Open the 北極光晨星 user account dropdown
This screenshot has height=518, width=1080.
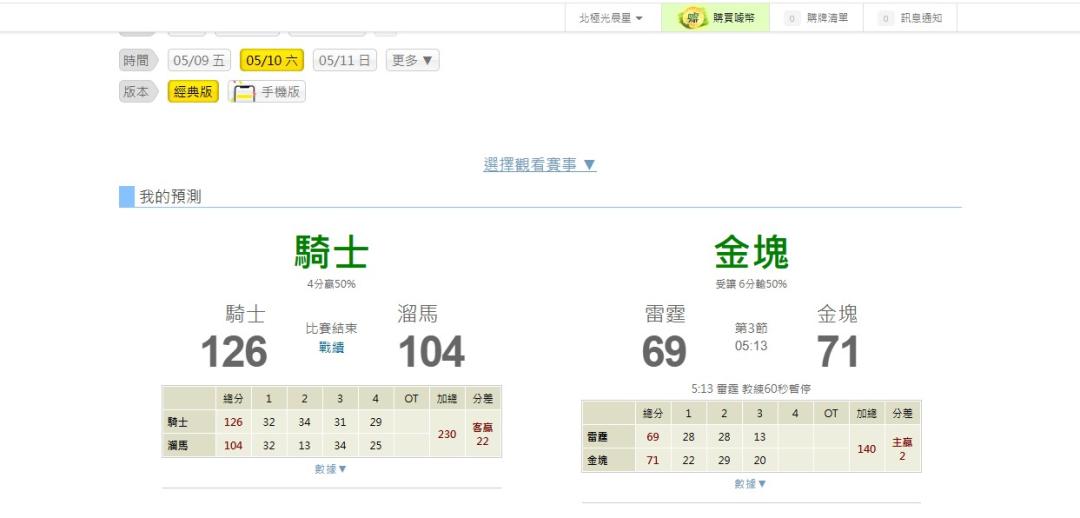pos(611,18)
